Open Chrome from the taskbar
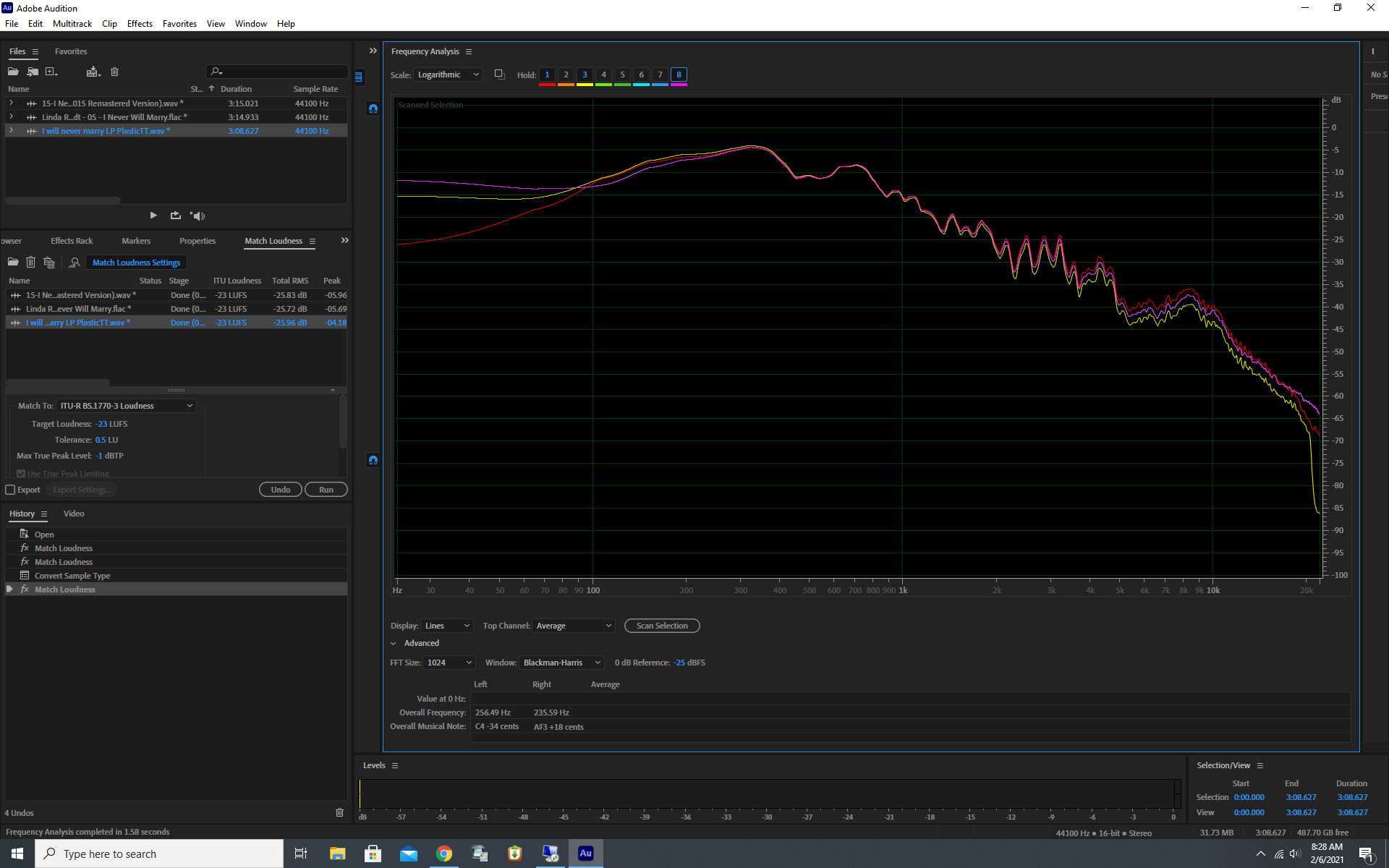The height and width of the screenshot is (868, 1389). 443,854
